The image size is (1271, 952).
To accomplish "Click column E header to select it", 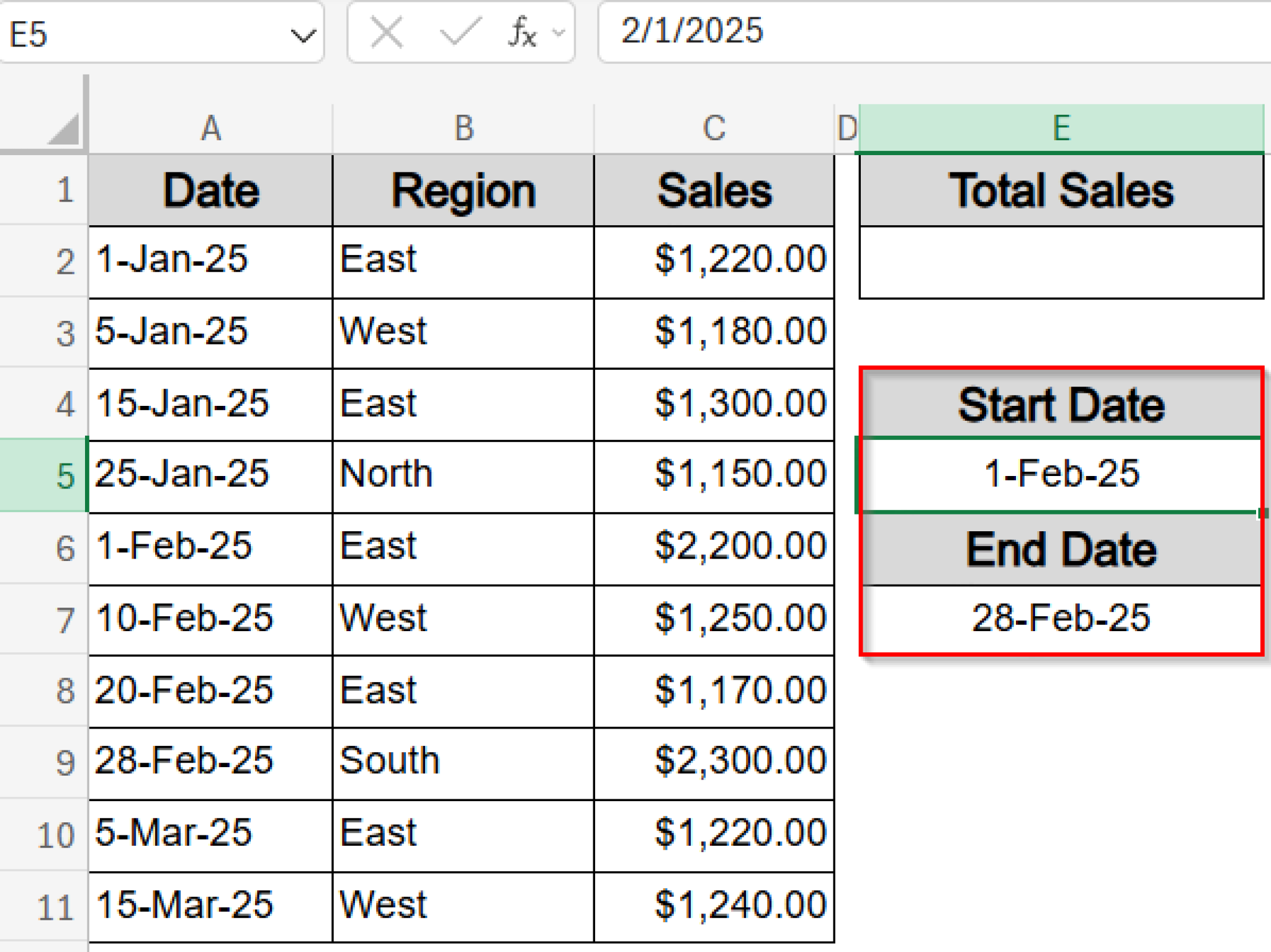I will coord(1061,127).
